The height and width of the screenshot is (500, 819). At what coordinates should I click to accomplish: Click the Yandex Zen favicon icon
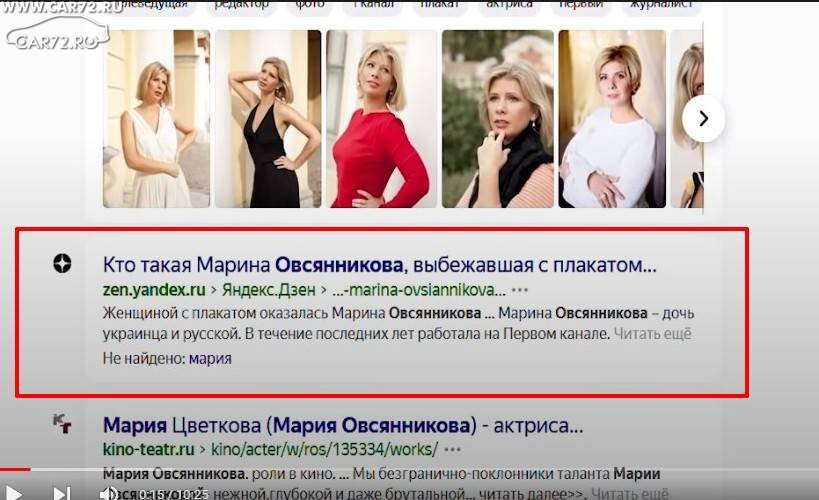tap(62, 263)
